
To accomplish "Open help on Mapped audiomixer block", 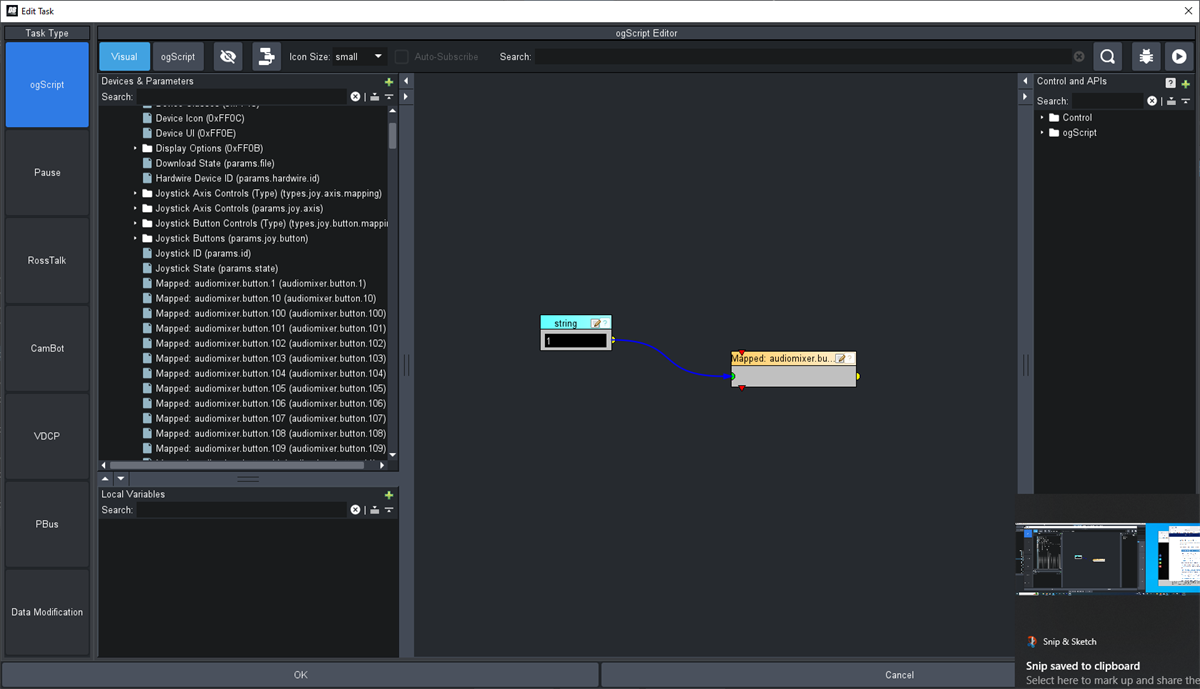I will pyautogui.click(x=850, y=358).
